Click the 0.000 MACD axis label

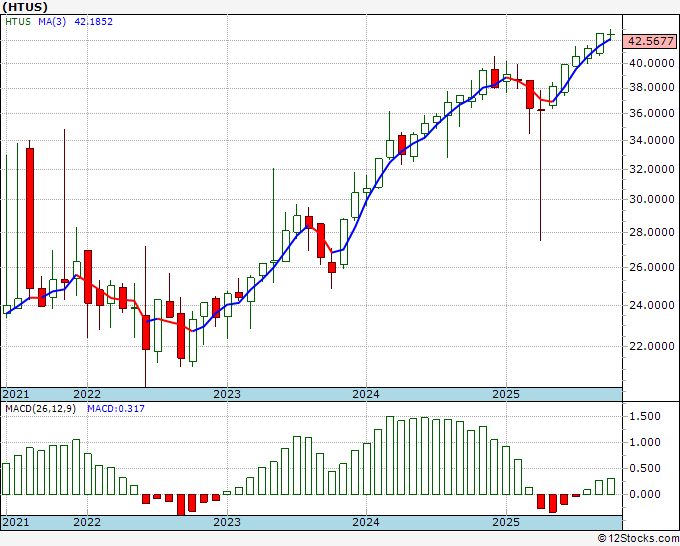coord(644,494)
